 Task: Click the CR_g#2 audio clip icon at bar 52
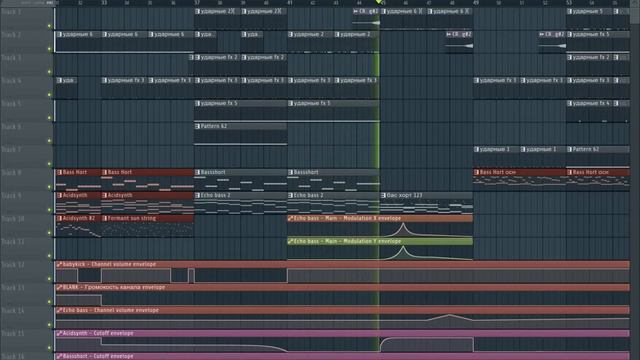pos(542,34)
